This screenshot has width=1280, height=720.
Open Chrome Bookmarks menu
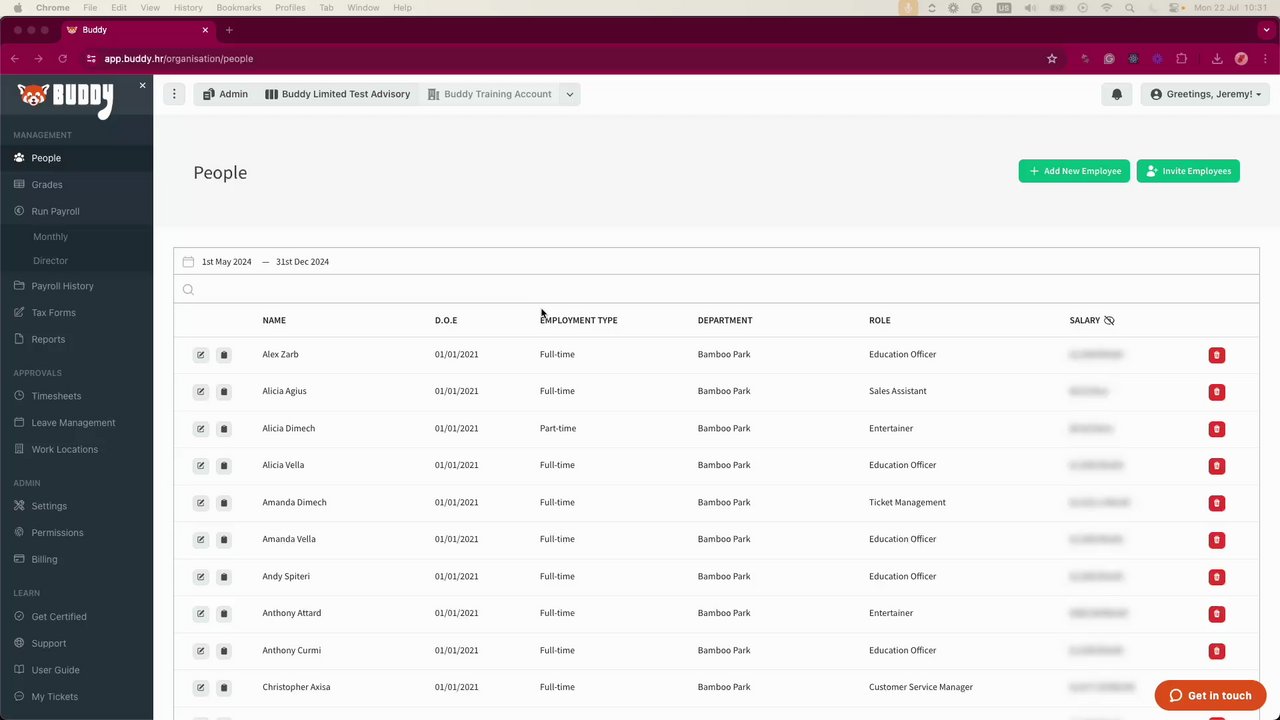pos(239,8)
